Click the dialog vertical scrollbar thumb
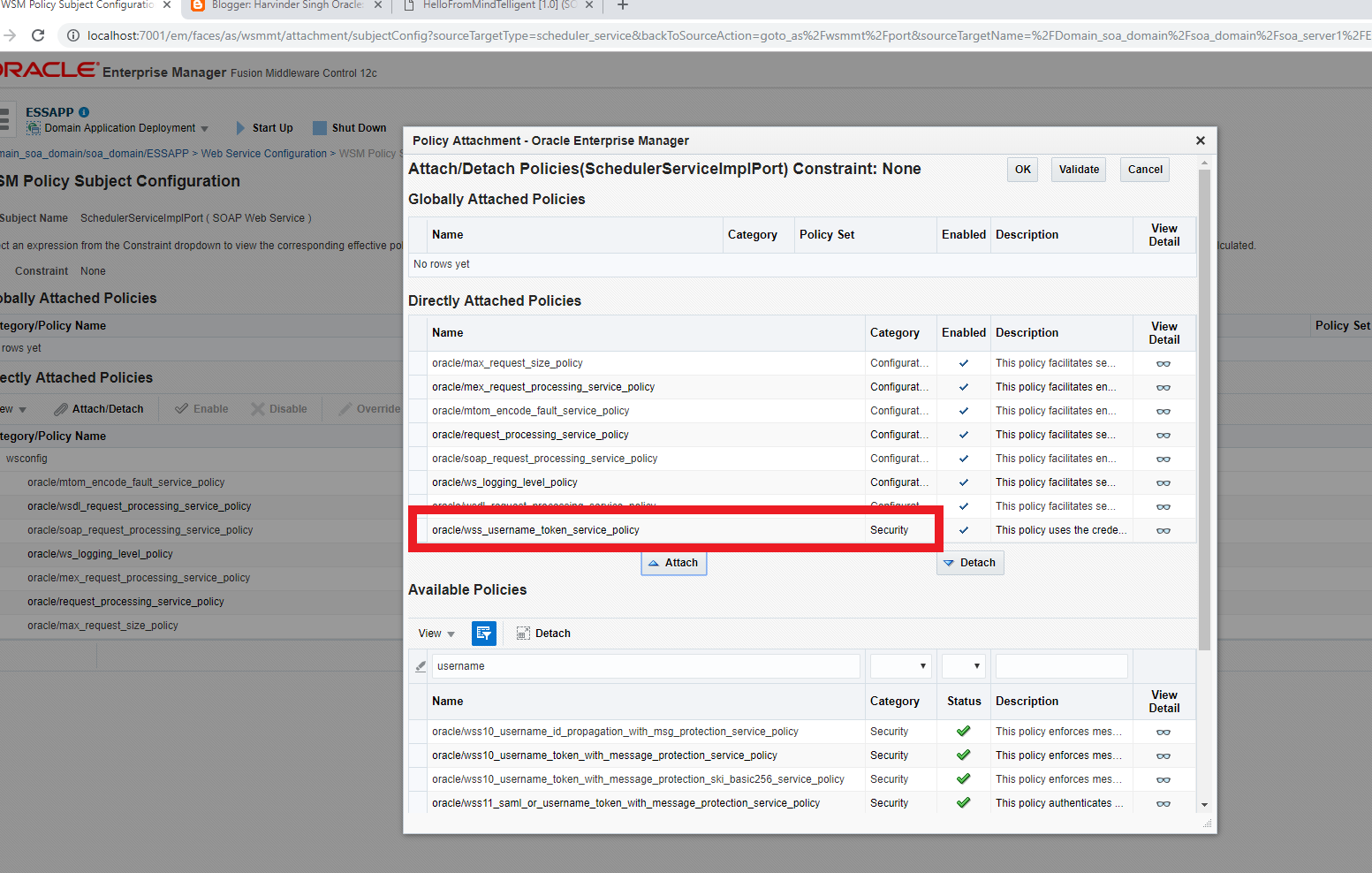Screen dimensions: 1372x873 tap(1204, 408)
